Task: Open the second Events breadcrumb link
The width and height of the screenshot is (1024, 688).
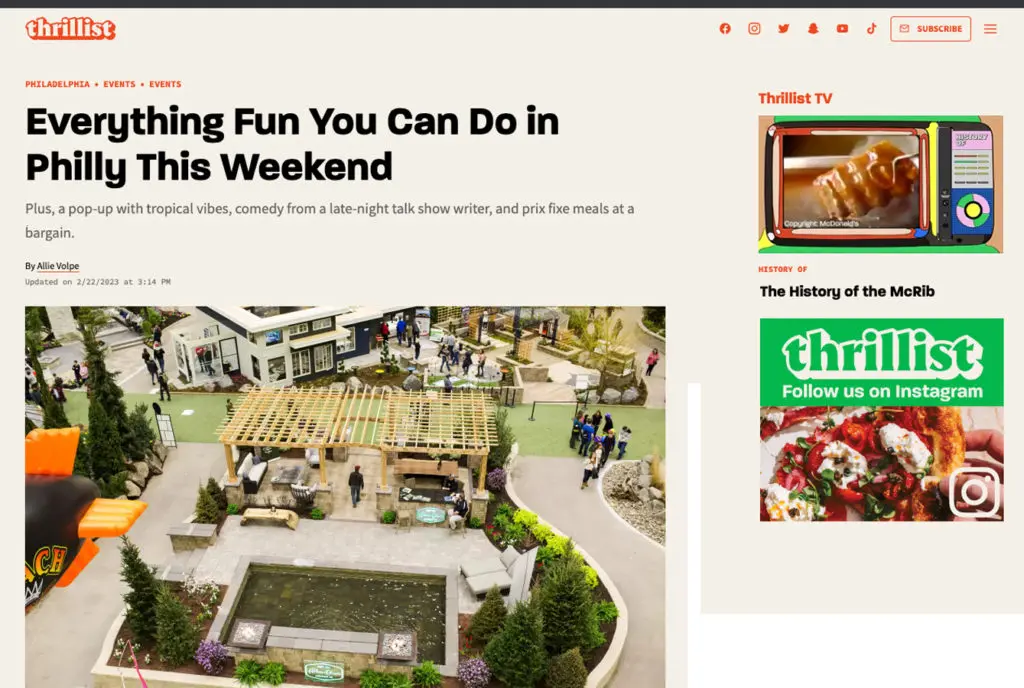Action: pos(165,84)
